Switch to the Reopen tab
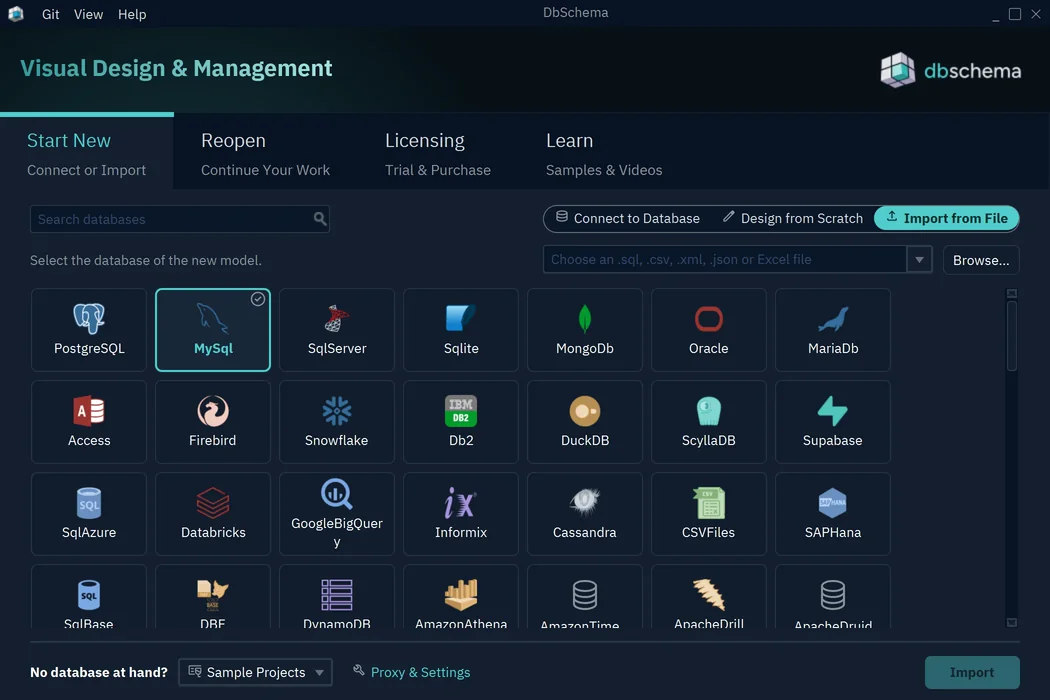This screenshot has width=1050, height=700. click(x=265, y=153)
